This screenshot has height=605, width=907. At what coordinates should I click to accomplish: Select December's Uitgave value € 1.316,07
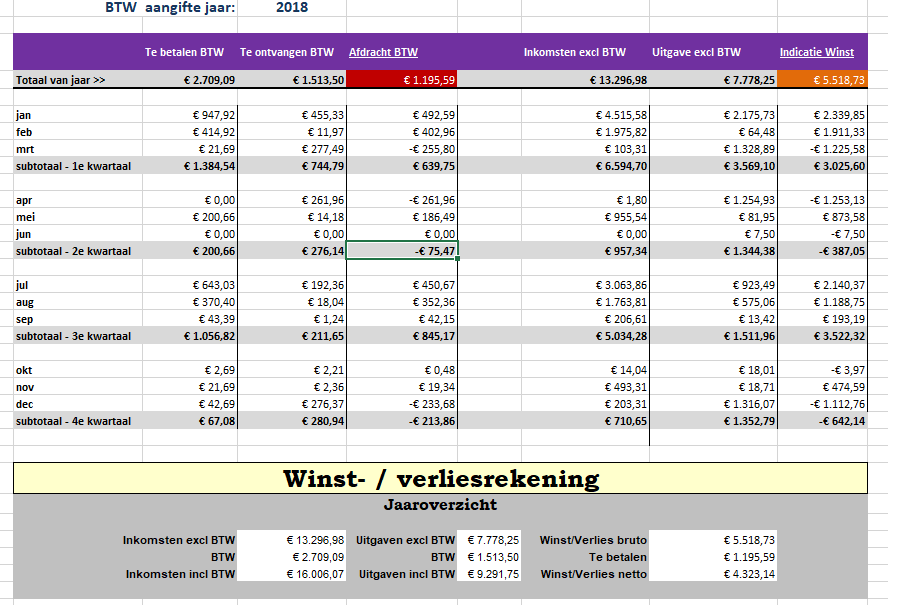[x=749, y=404]
